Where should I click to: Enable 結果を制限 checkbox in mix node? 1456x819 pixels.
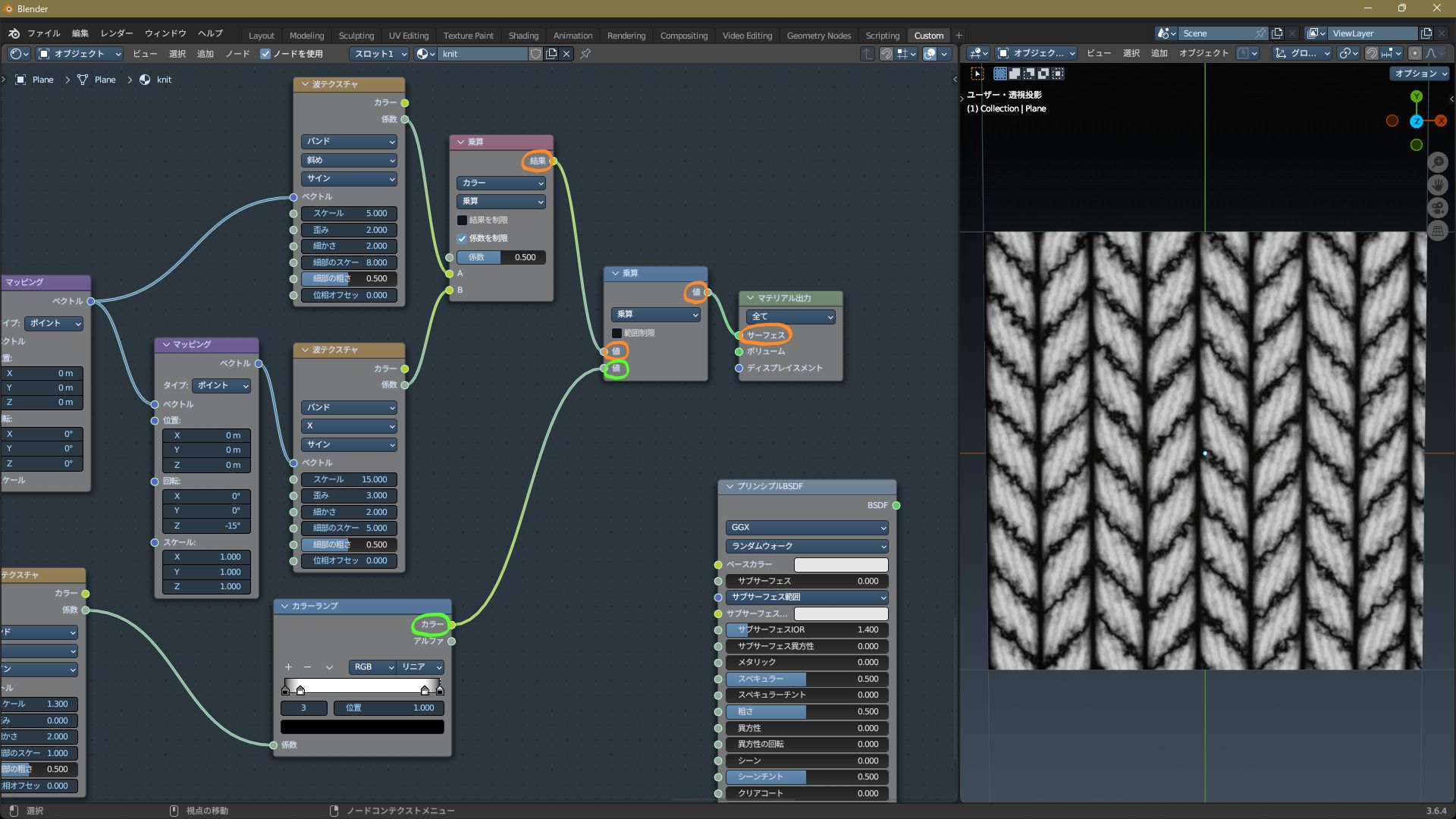pos(462,220)
